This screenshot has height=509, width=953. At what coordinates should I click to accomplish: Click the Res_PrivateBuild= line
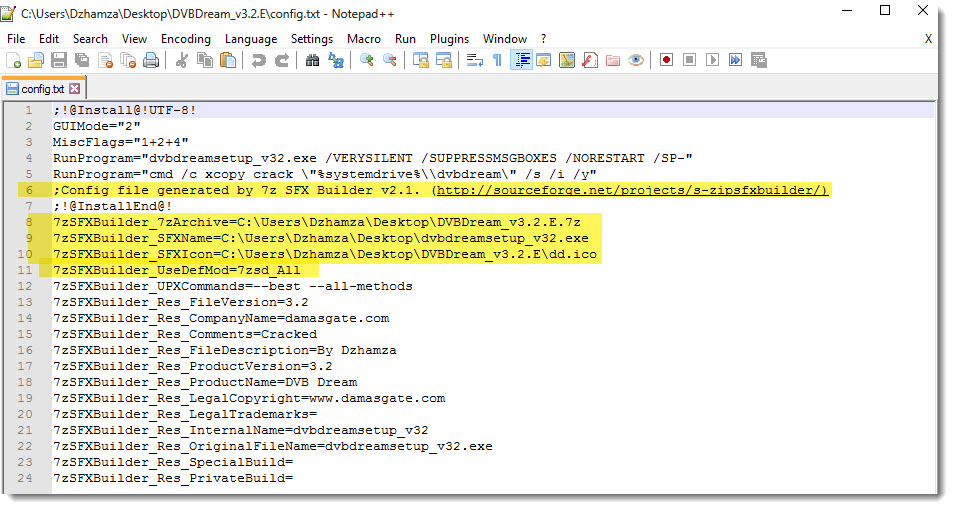[173, 478]
